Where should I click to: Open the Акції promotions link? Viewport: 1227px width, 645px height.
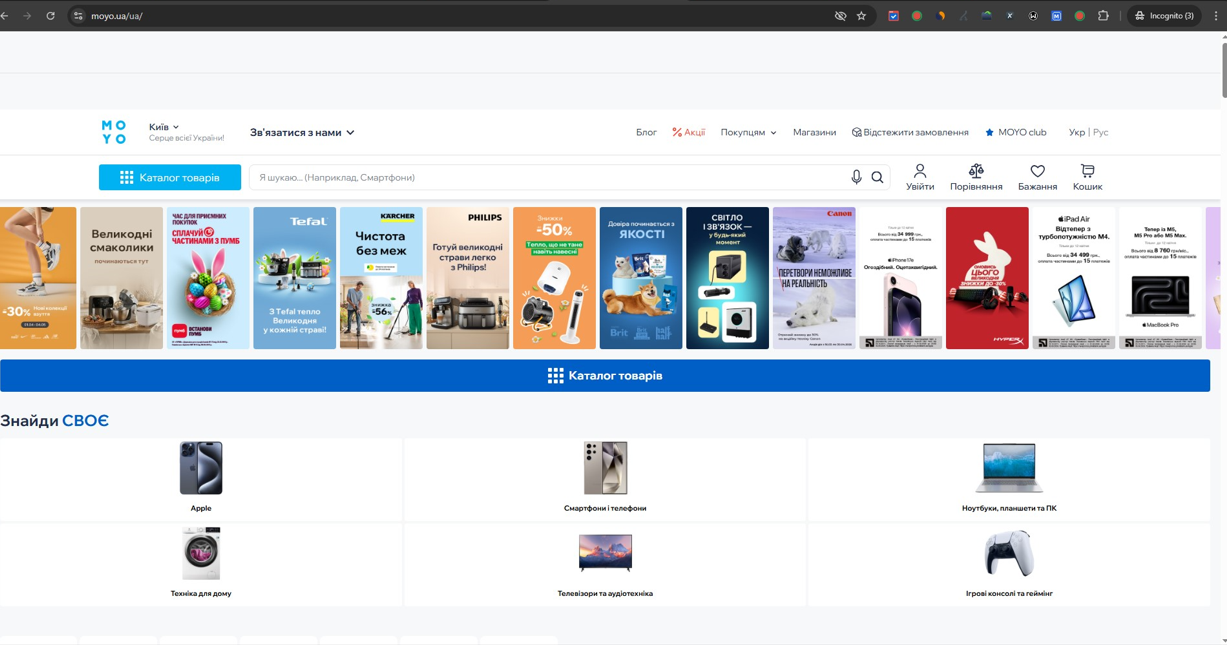[688, 132]
